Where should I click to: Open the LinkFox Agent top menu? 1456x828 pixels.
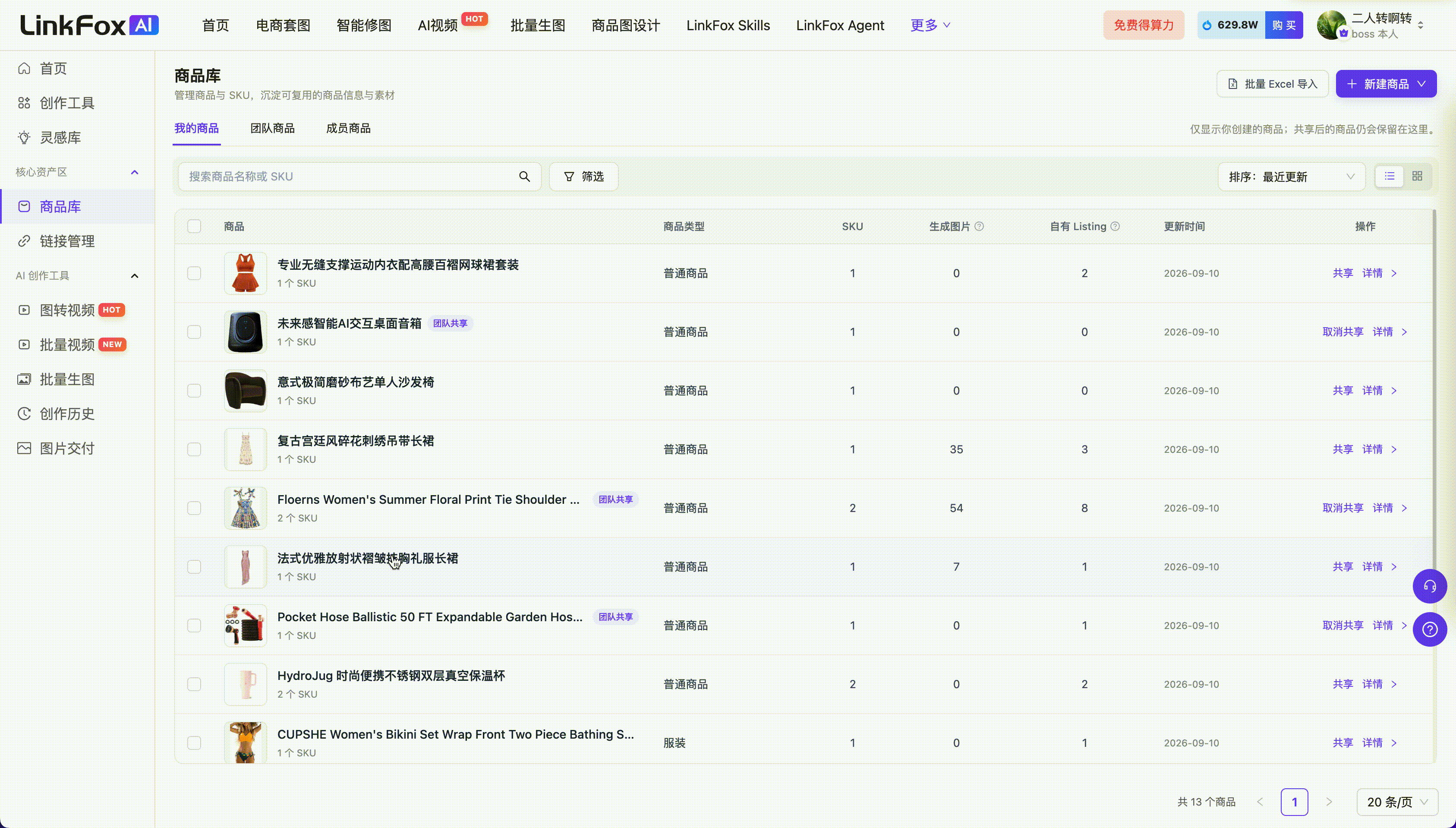pos(840,25)
